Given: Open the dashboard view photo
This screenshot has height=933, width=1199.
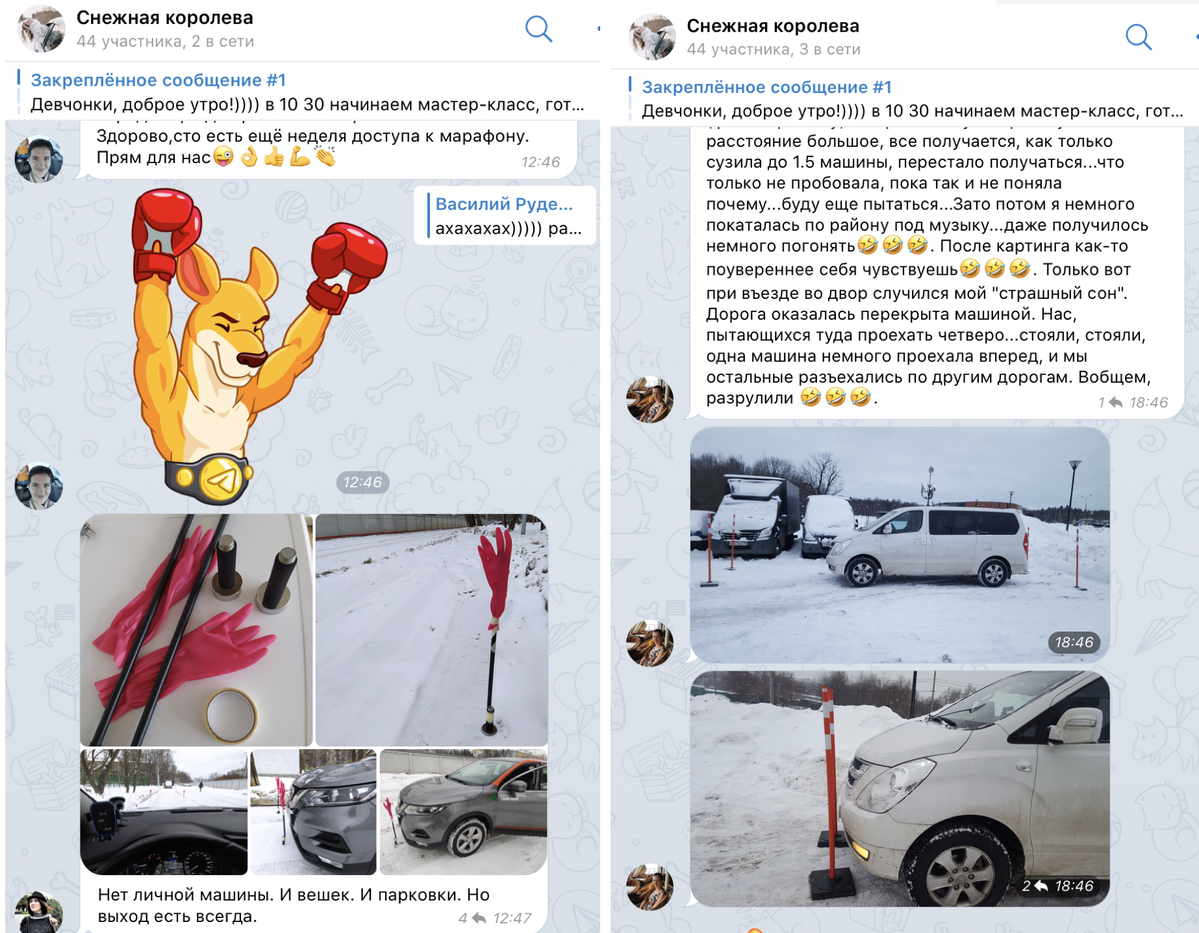Looking at the screenshot, I should pyautogui.click(x=164, y=811).
